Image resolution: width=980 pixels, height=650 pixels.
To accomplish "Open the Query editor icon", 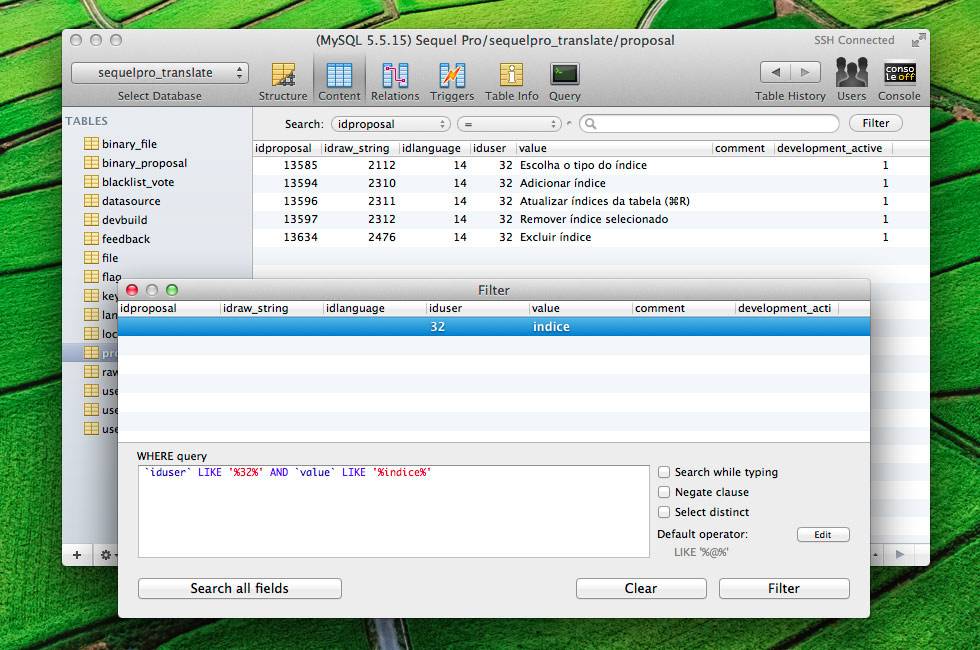I will (564, 75).
